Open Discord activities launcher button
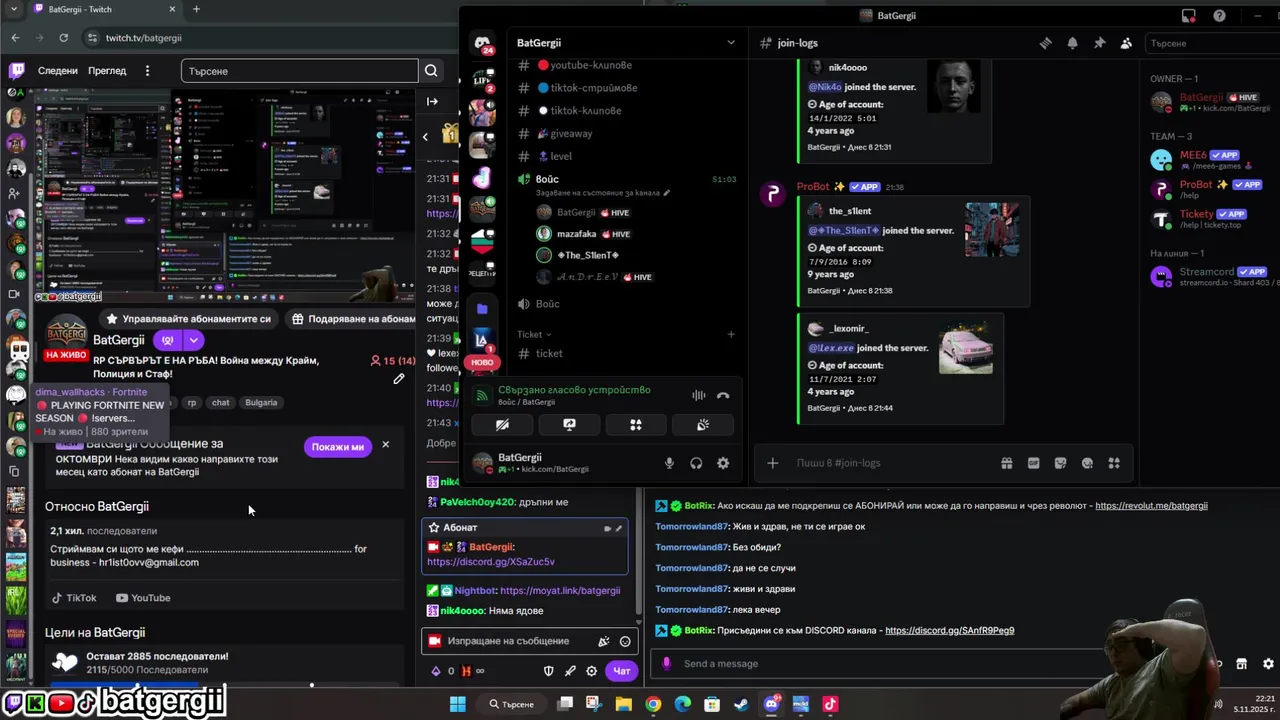This screenshot has height=720, width=1280. click(635, 425)
